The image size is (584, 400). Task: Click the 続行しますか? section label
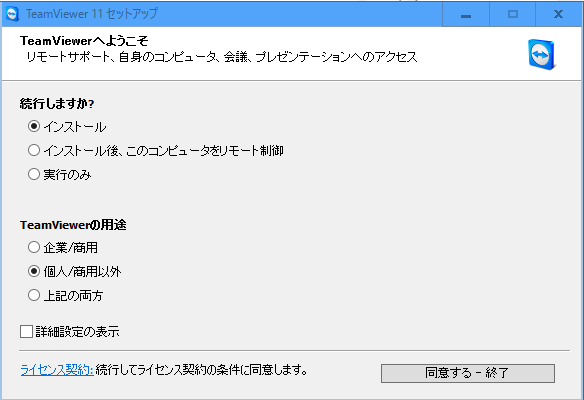pos(57,103)
